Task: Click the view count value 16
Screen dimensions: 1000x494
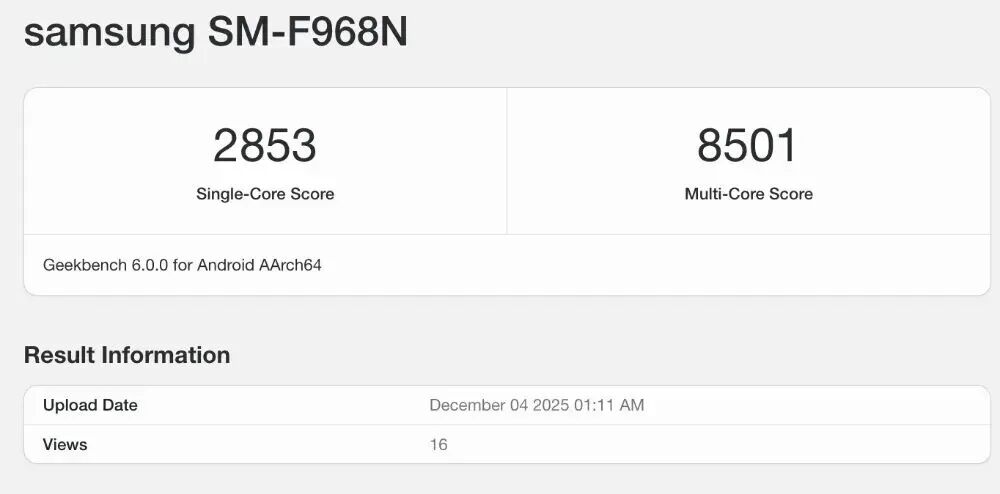Action: 438,445
